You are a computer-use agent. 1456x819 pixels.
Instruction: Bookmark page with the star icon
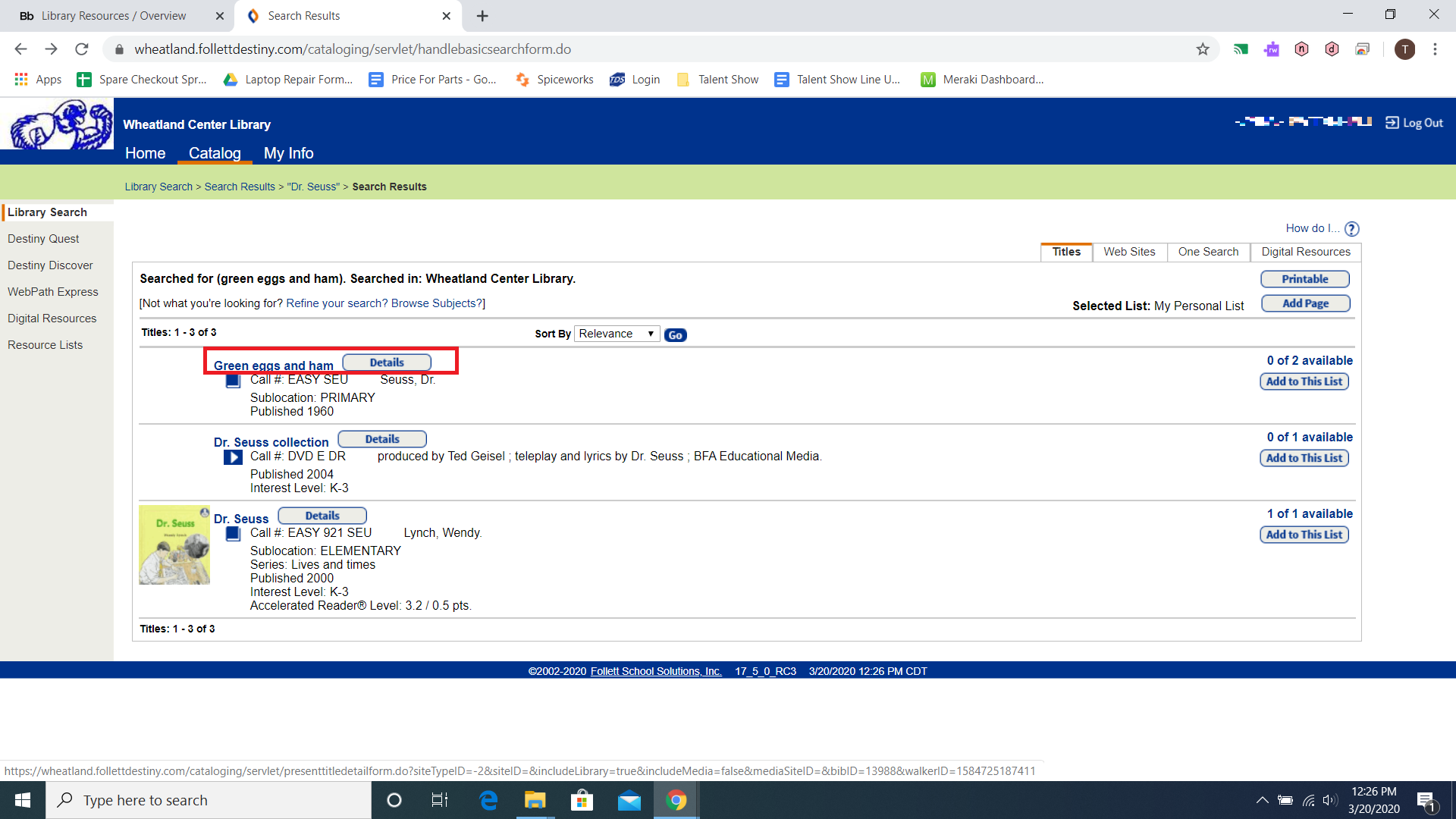click(1203, 49)
